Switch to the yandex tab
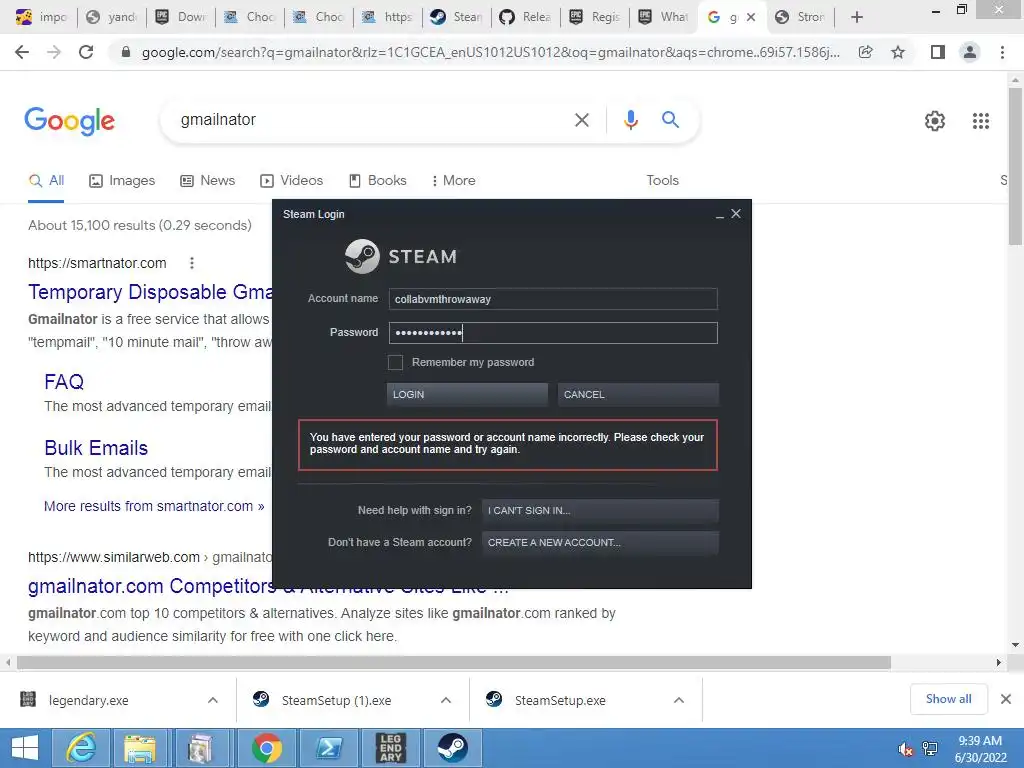 112,17
